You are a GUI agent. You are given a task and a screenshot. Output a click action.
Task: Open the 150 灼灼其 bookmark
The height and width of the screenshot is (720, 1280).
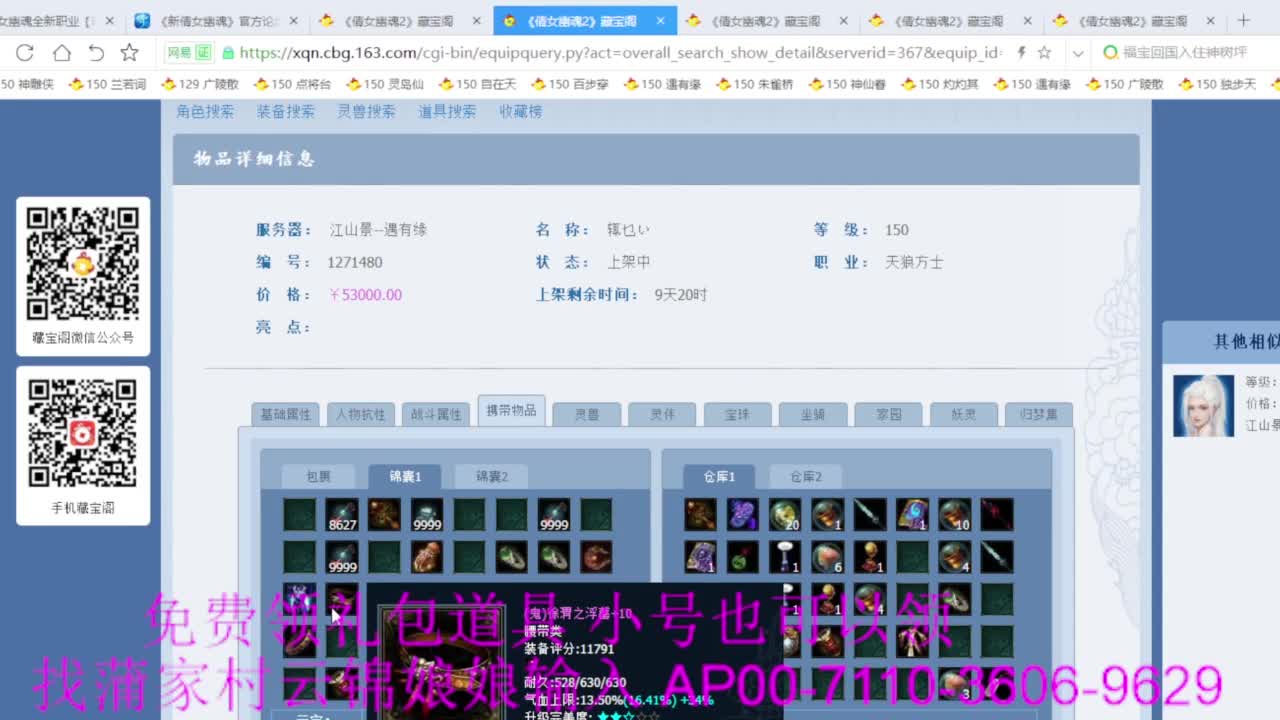click(939, 85)
